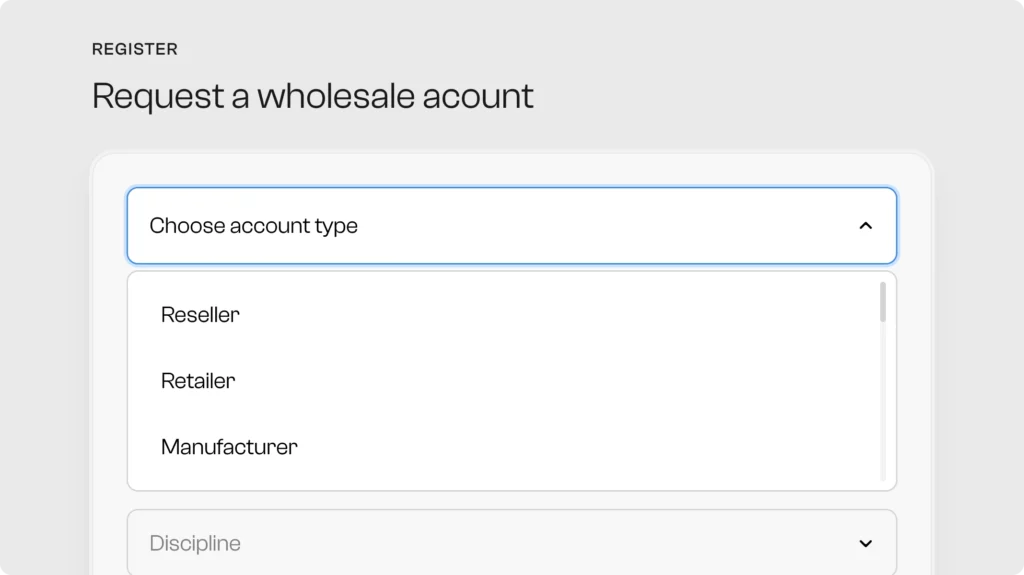Click the word Reseller in the list
Viewport: 1024px width, 575px height.
tap(200, 315)
